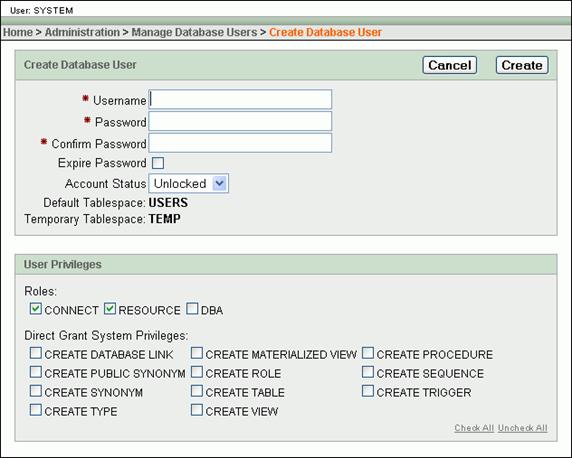Viewport: 572px width, 458px height.
Task: Tick the CREATE TRIGGER checkbox
Action: [x=368, y=391]
